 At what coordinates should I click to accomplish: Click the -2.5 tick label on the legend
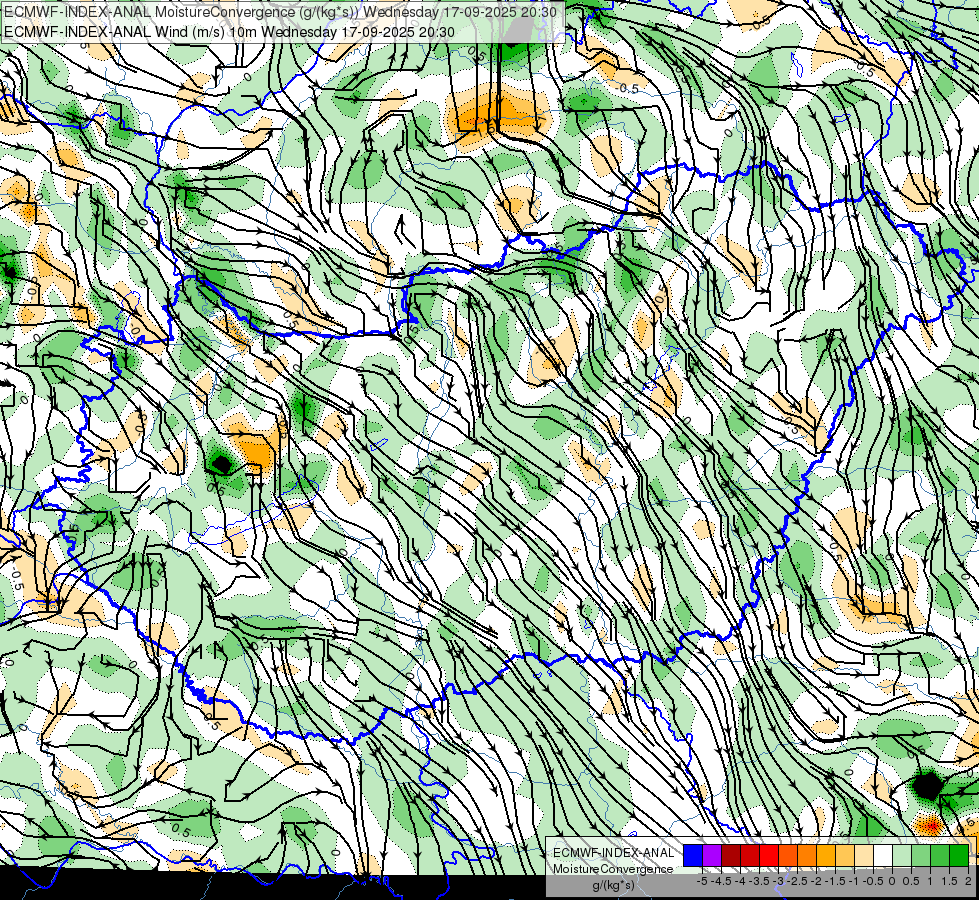(797, 881)
